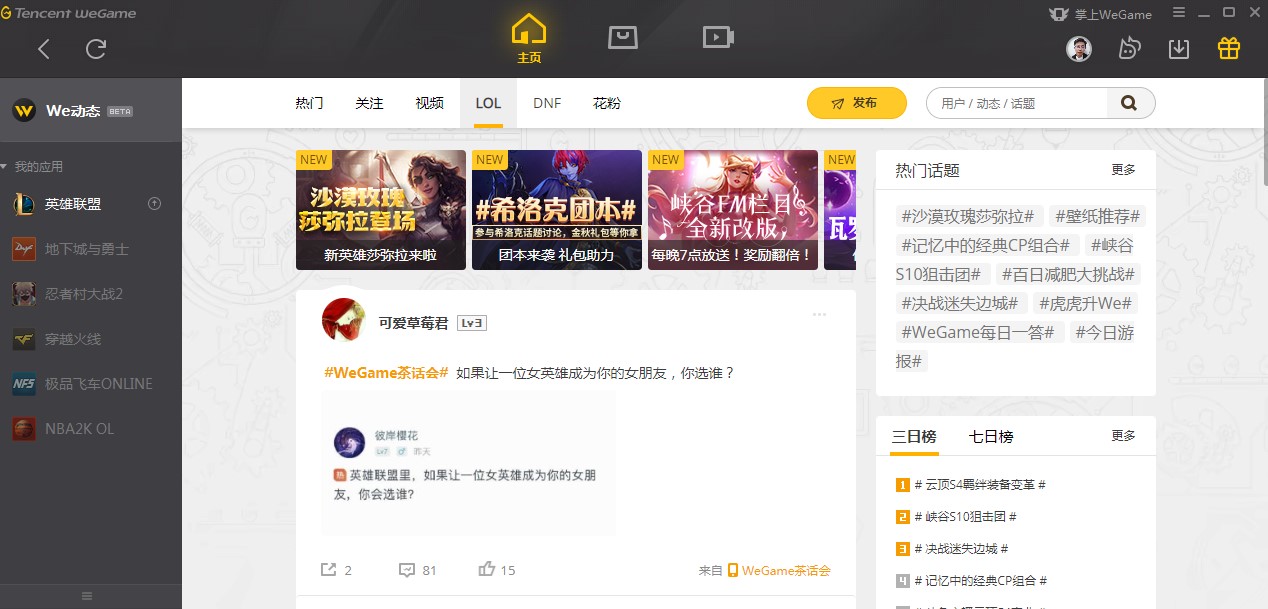Open the #壁纸推荐# topic tag

(x=1097, y=216)
